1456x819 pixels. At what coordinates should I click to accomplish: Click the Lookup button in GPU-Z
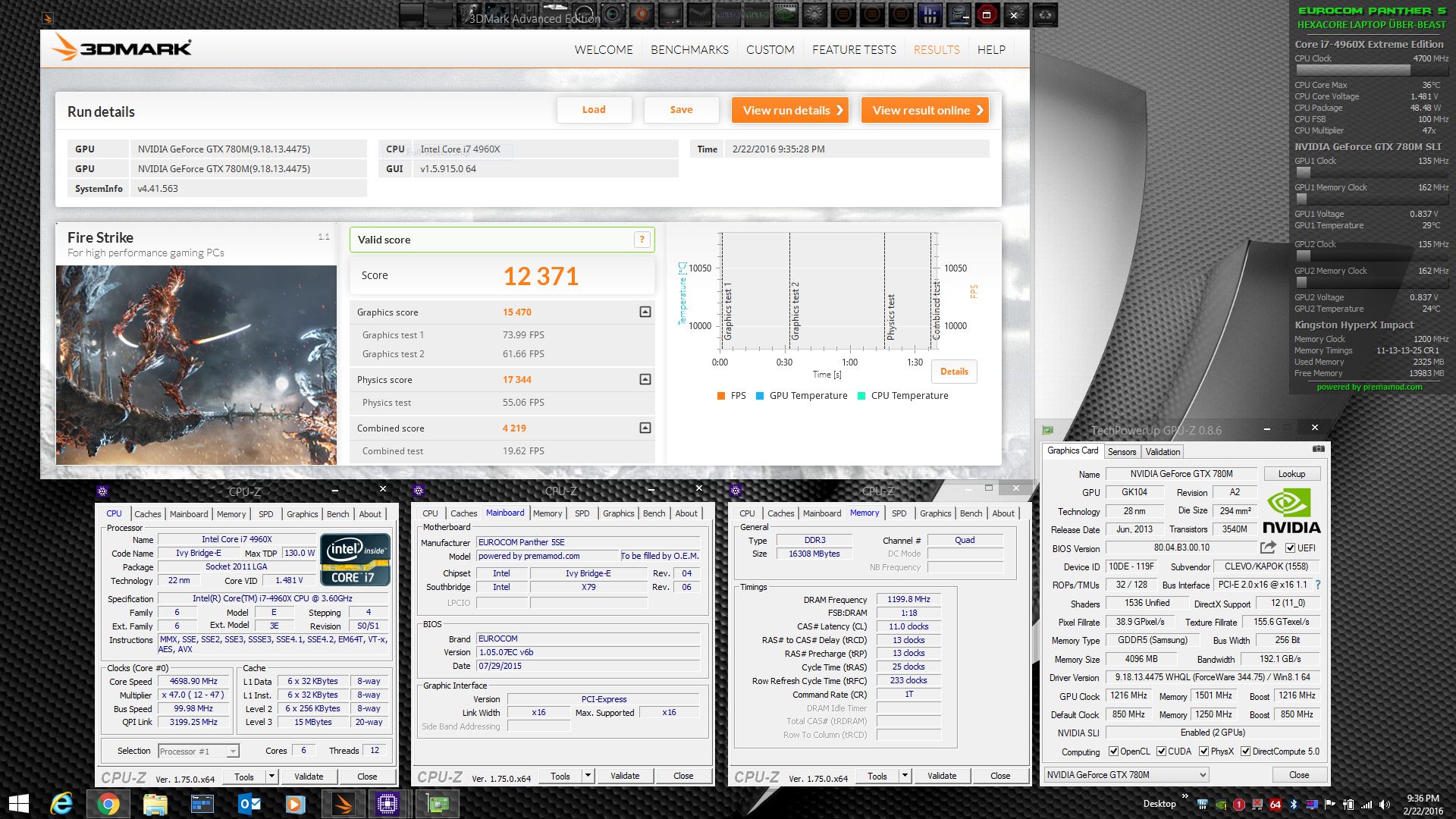(1291, 474)
